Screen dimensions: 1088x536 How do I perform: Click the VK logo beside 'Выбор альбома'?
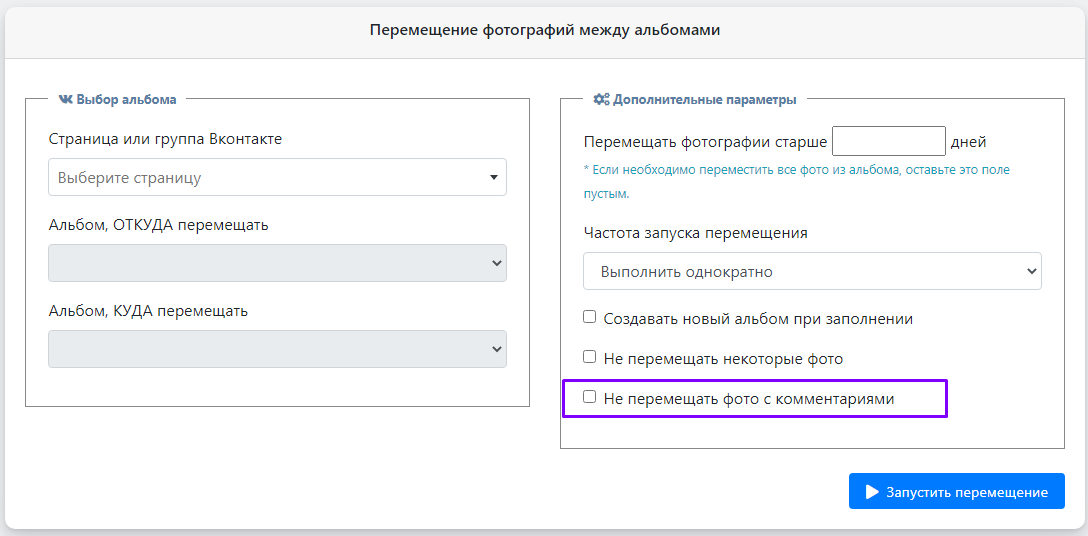point(66,100)
